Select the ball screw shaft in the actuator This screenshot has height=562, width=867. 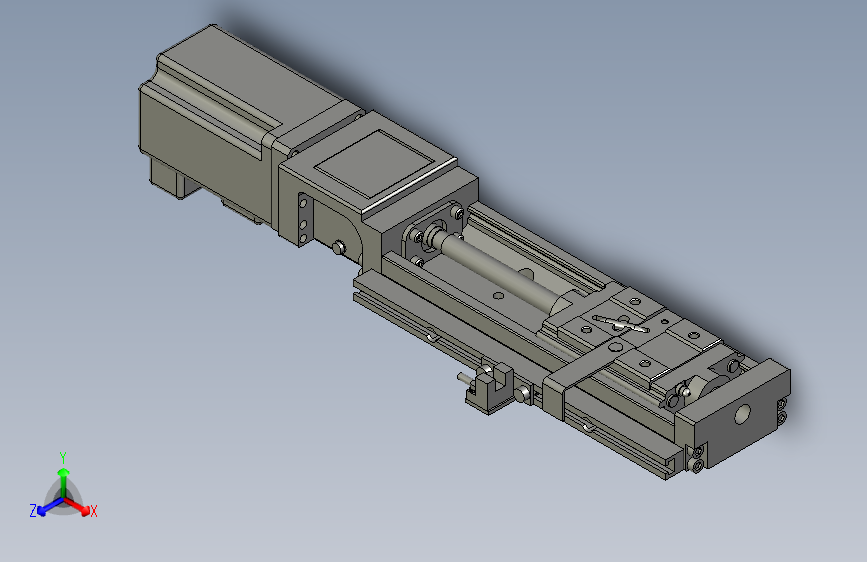(x=498, y=269)
